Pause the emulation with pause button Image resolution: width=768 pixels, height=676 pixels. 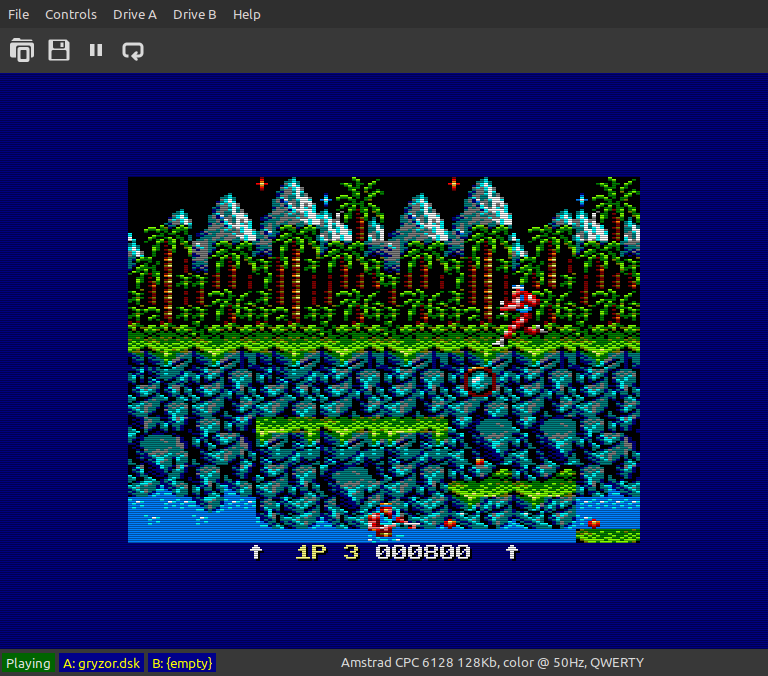[96, 50]
